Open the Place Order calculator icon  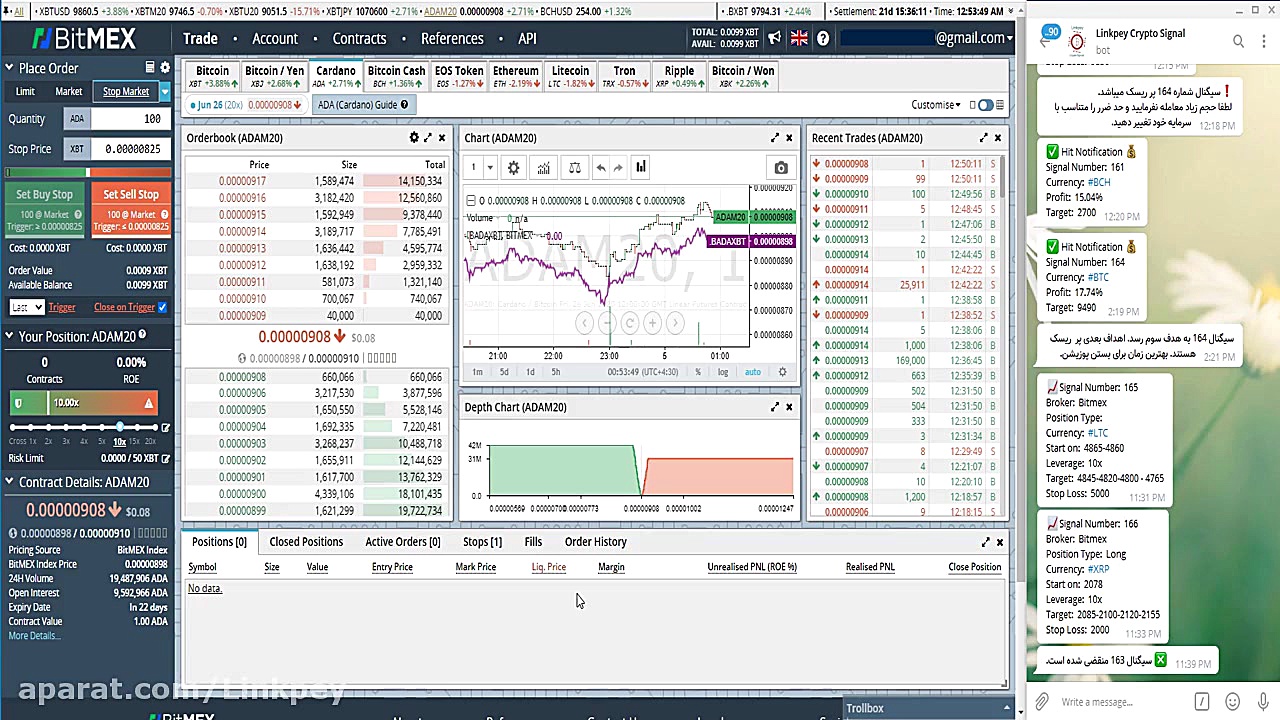tap(150, 68)
